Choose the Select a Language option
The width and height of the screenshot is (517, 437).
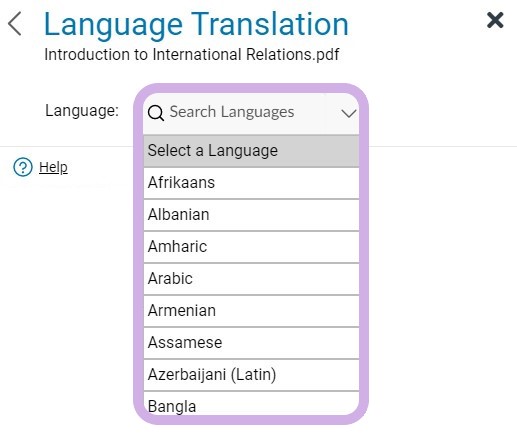click(251, 151)
